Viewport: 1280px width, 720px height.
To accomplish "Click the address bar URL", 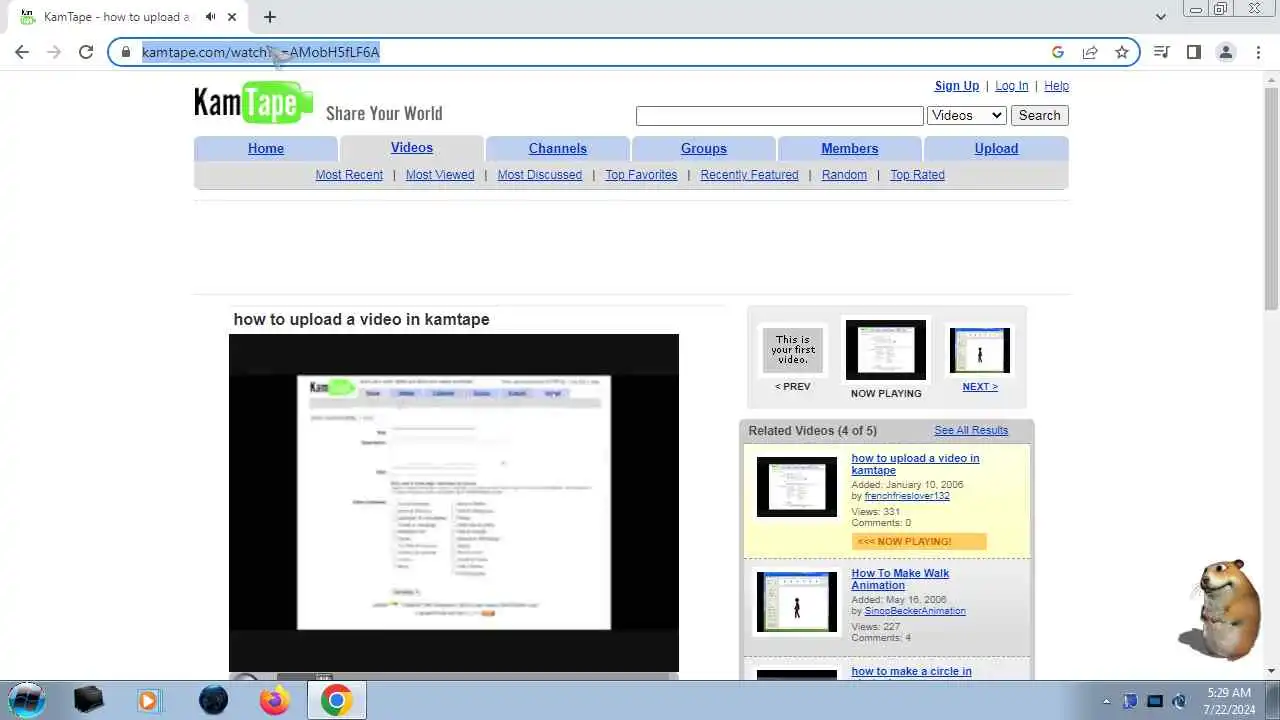I will pyautogui.click(x=261, y=52).
